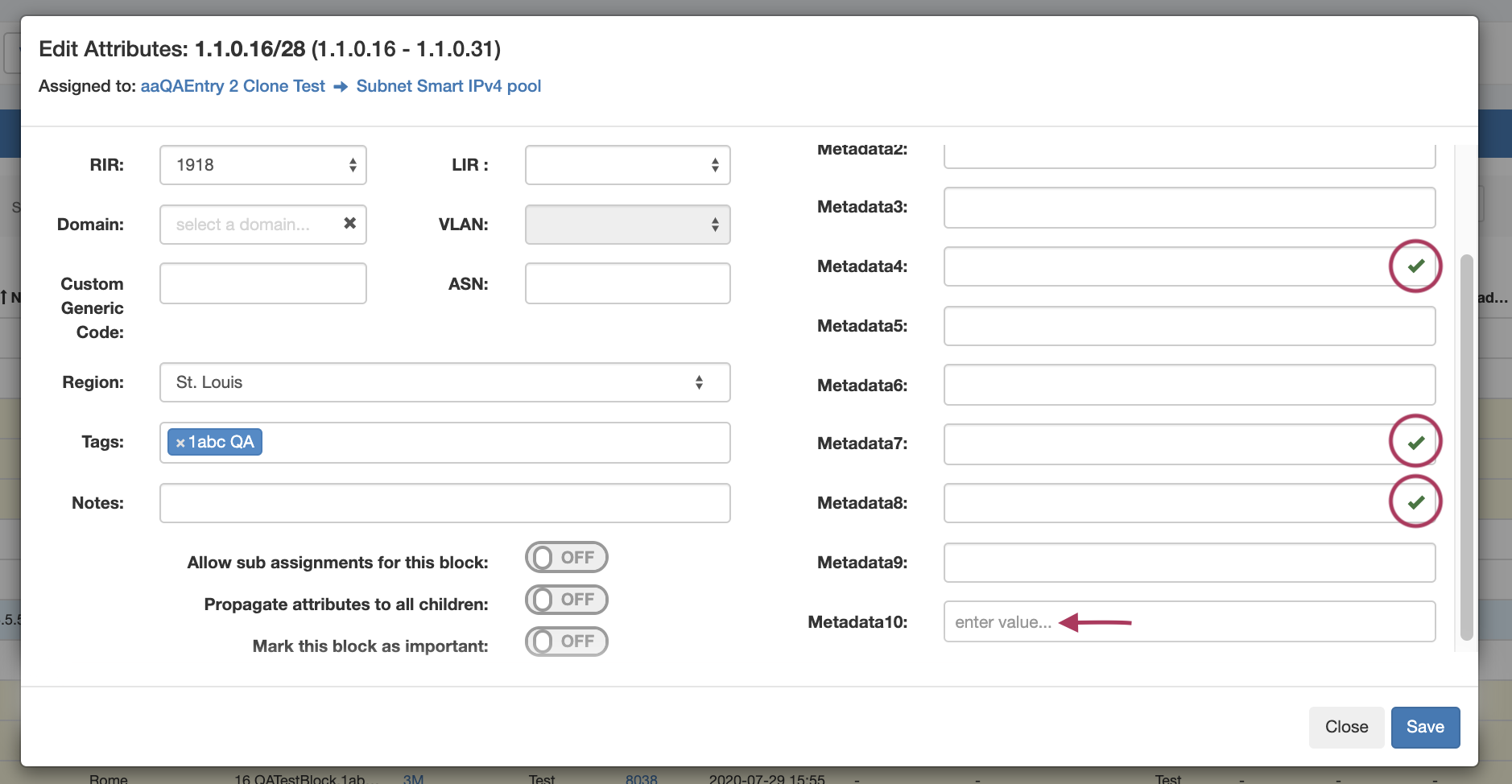
Task: Click the metadata panel vertical scrollbar
Action: 1466,447
